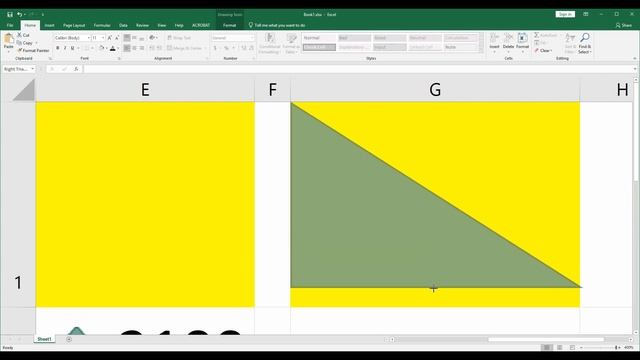Click the percent style icon

(226, 48)
